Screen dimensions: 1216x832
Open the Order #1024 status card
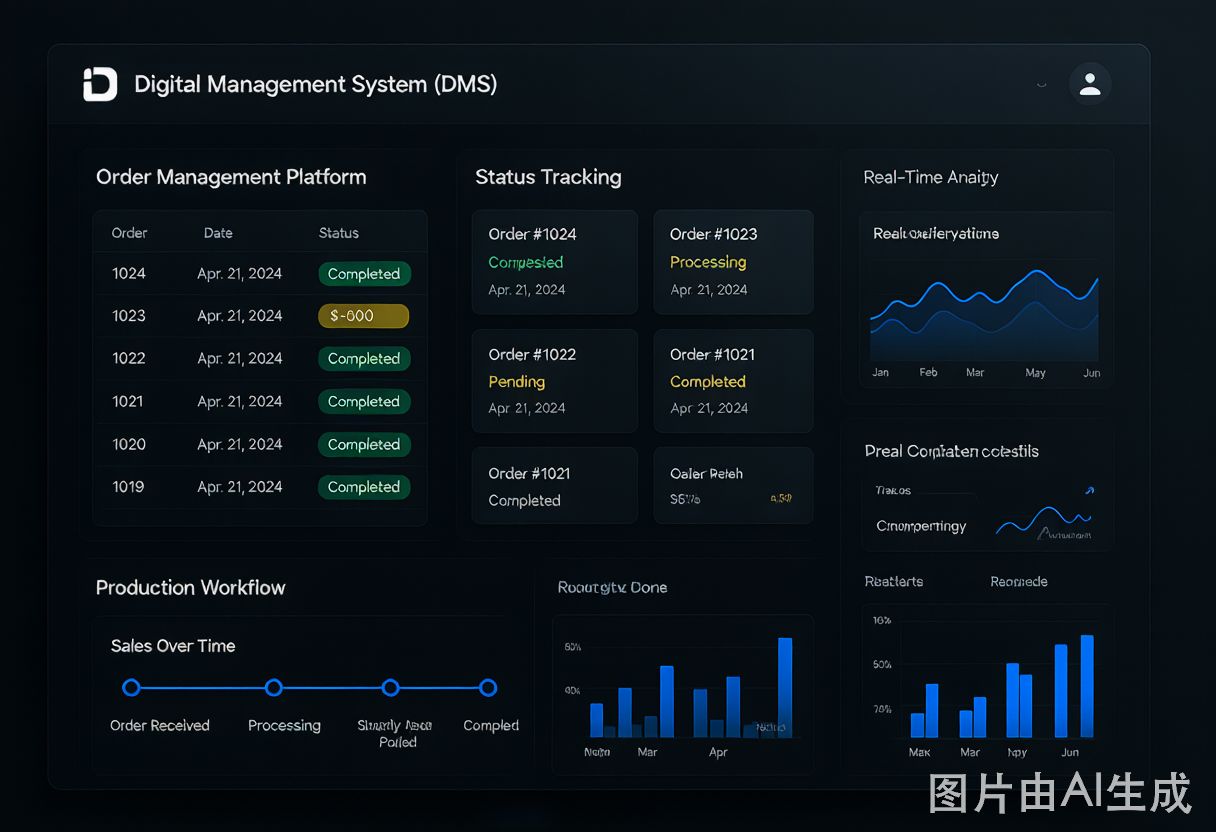[x=555, y=262]
